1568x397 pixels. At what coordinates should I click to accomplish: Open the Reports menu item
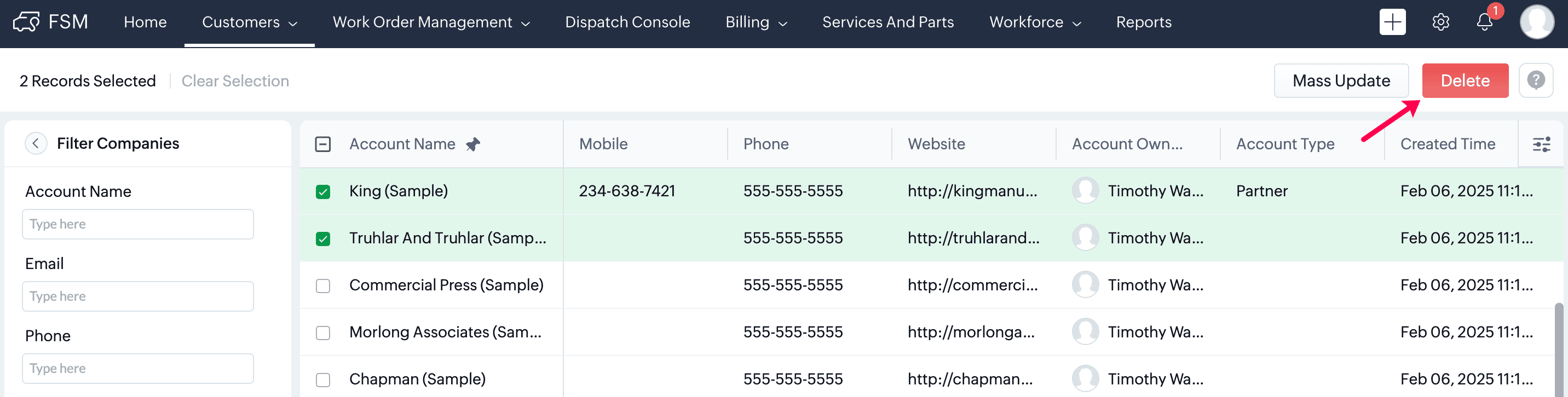point(1143,22)
